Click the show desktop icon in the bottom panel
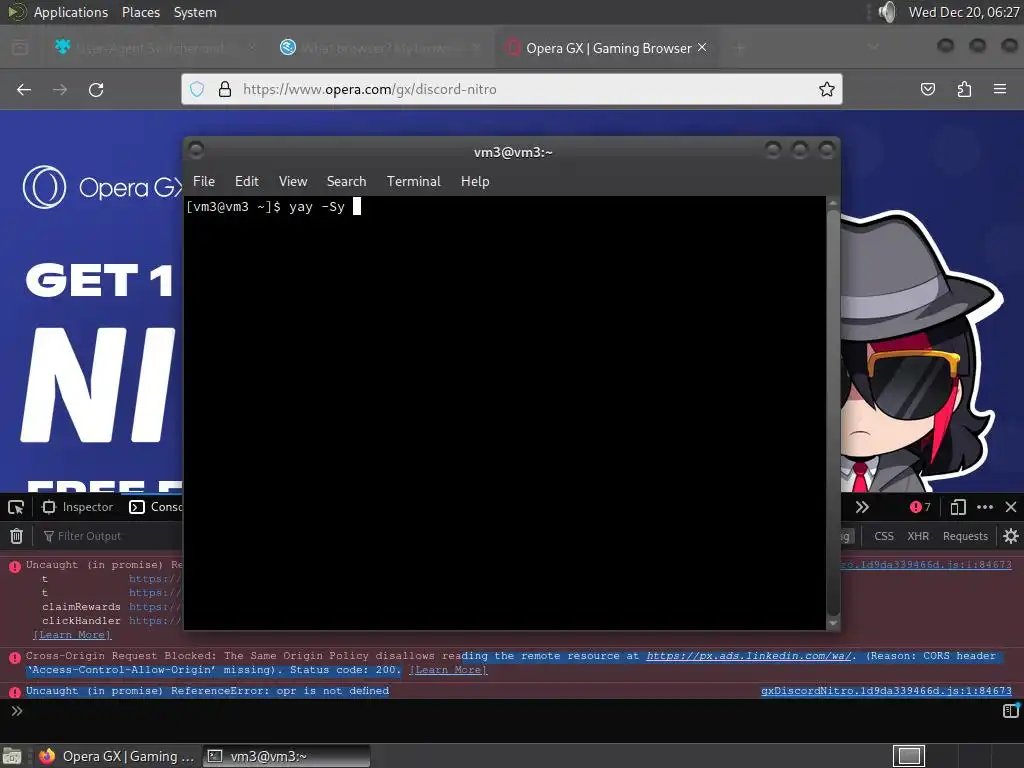 (x=12, y=756)
